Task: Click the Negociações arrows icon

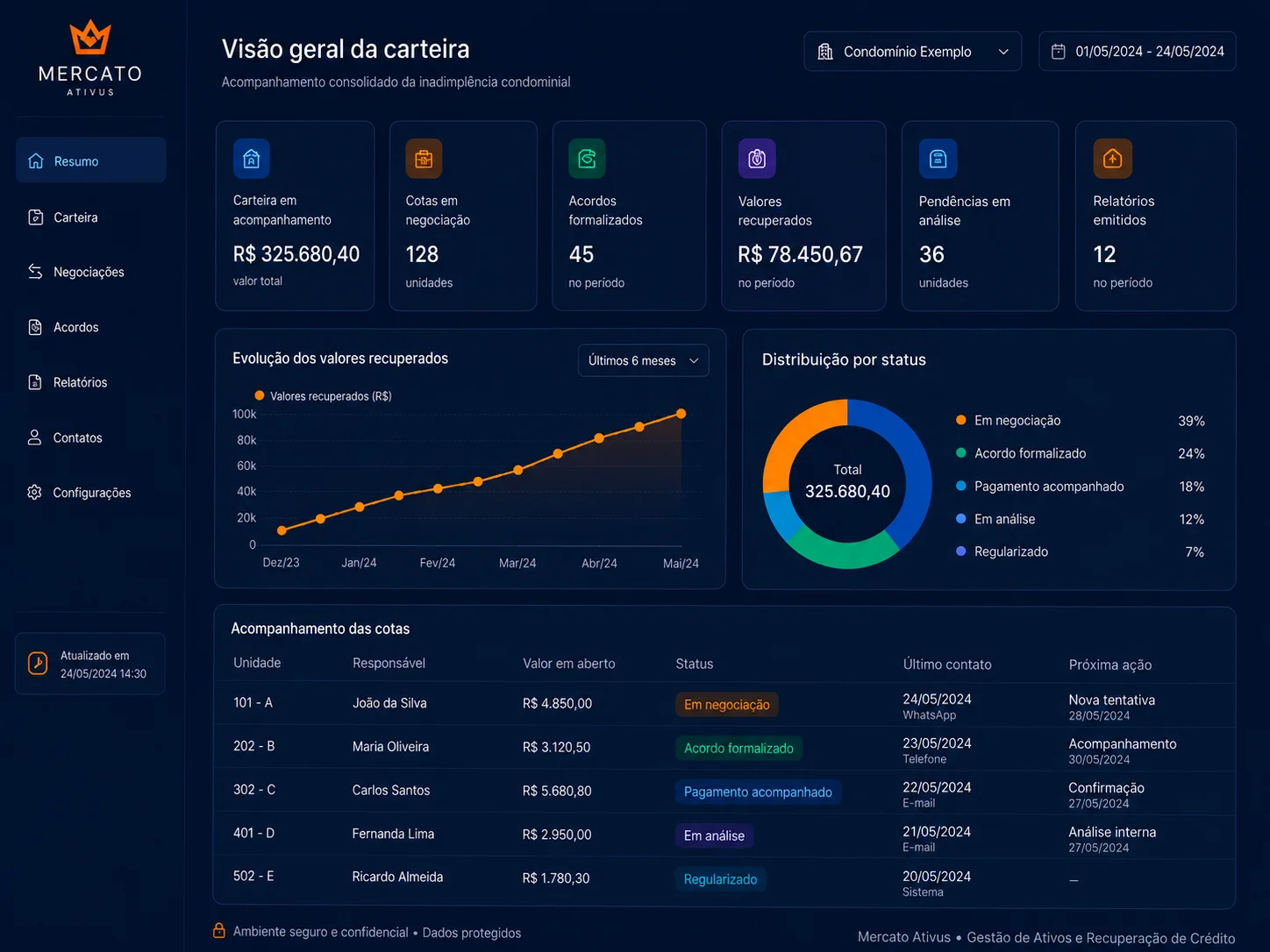Action: [35, 272]
